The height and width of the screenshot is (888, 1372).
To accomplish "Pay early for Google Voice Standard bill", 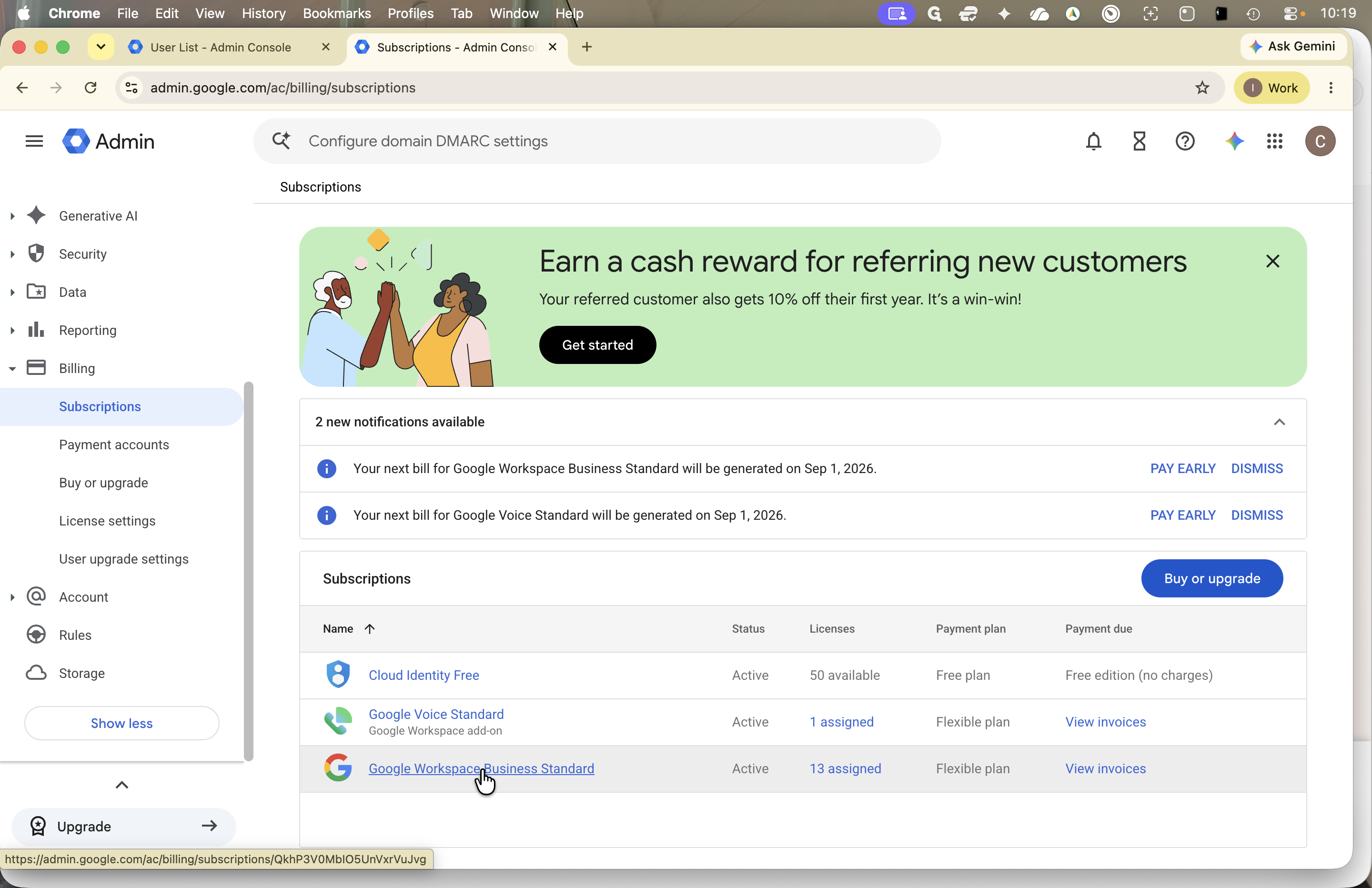I will 1183,515.
